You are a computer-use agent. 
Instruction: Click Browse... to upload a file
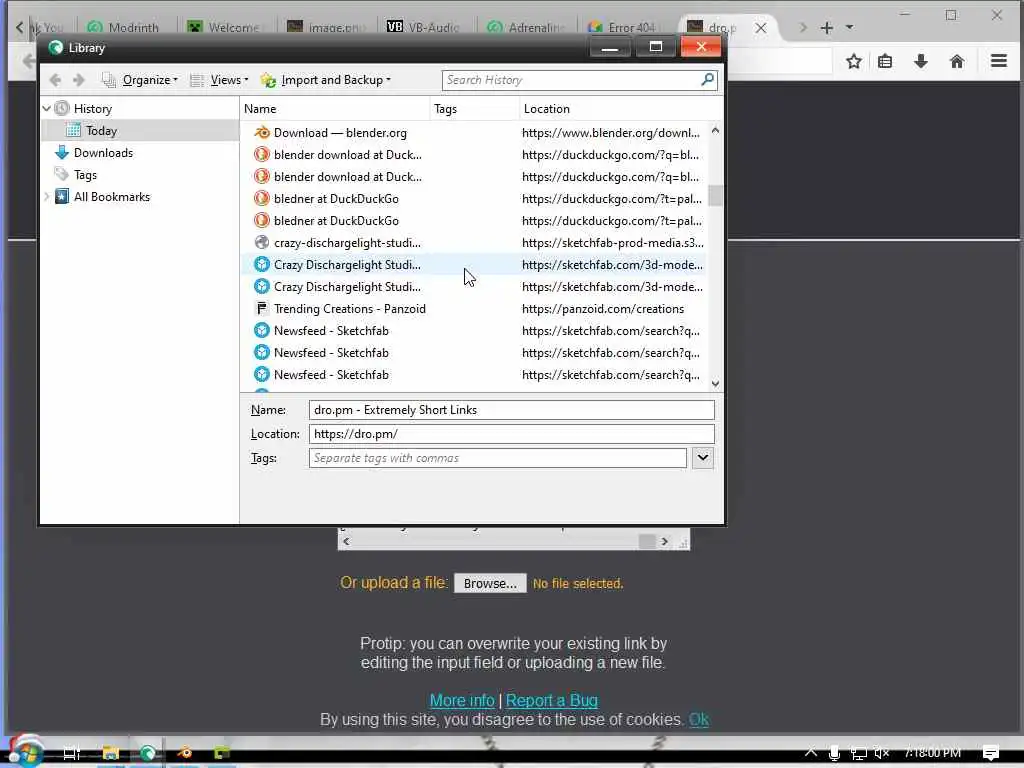click(x=490, y=584)
